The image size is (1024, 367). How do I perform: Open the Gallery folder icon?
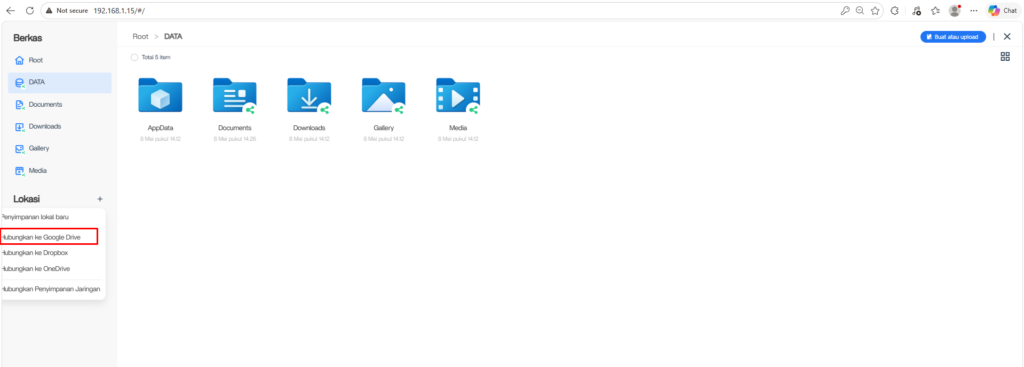pyautogui.click(x=383, y=96)
